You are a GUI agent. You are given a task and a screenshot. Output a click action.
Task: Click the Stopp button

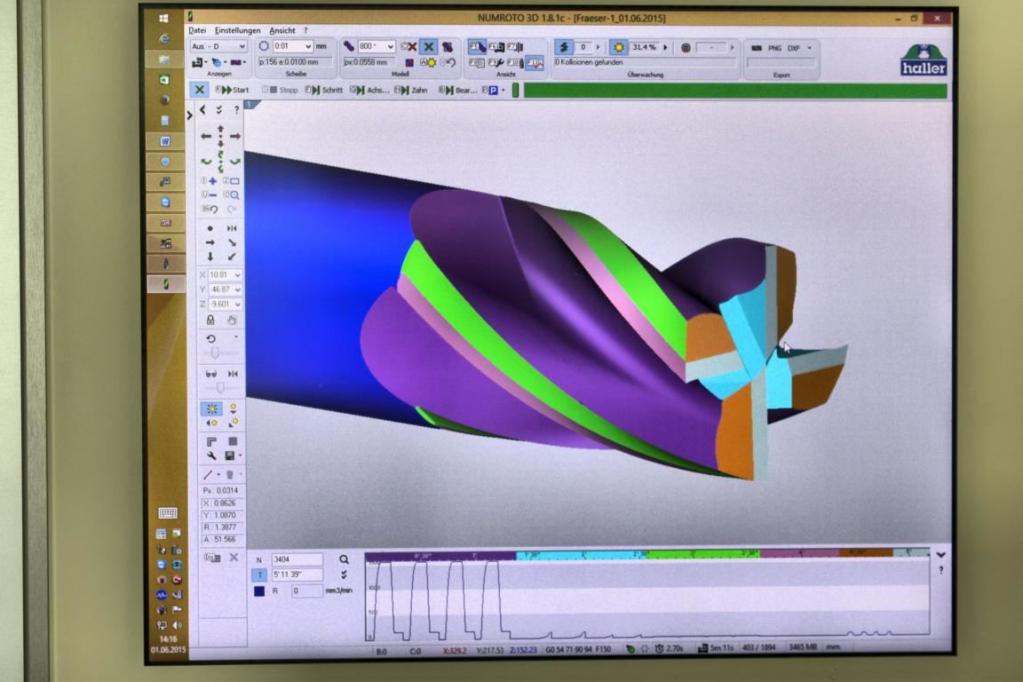(281, 90)
